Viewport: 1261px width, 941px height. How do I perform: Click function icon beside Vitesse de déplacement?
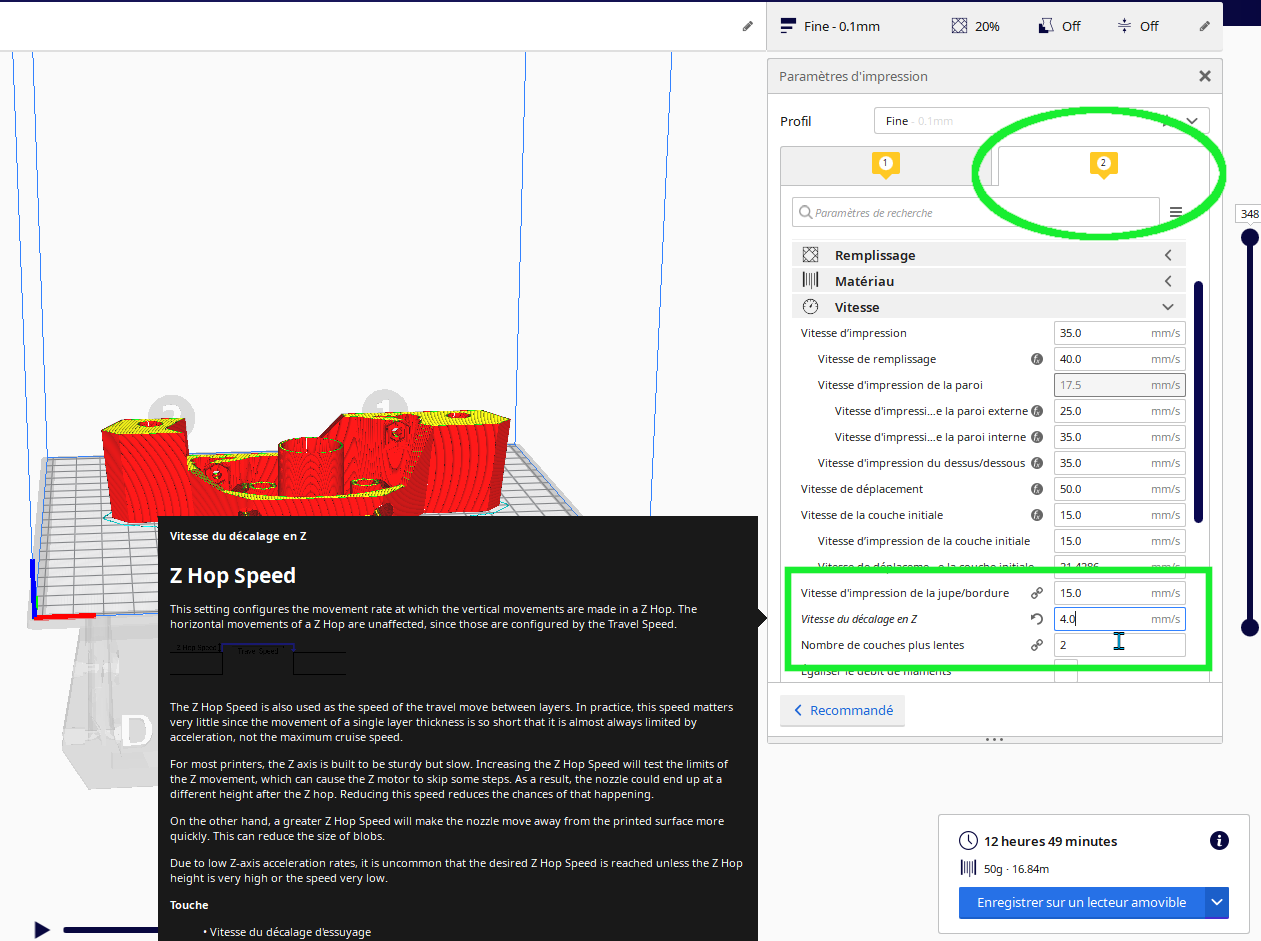(1037, 489)
